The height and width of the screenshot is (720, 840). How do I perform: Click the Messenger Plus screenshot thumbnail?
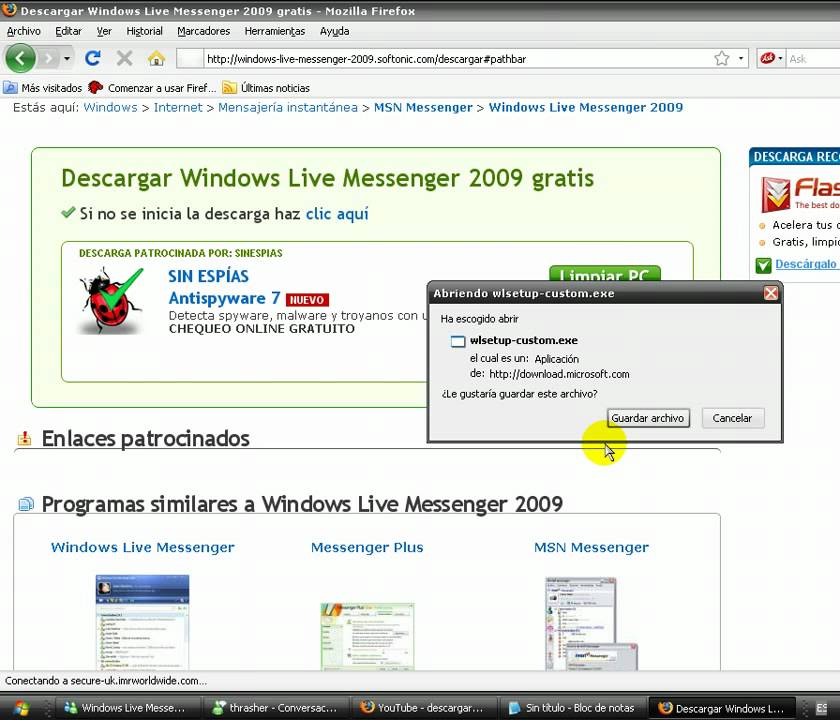pyautogui.click(x=367, y=636)
